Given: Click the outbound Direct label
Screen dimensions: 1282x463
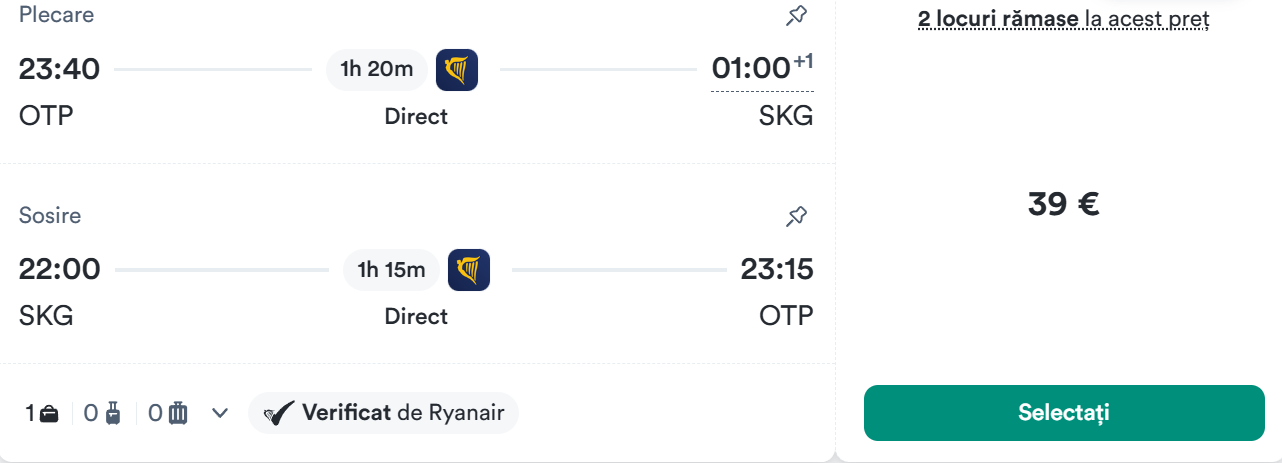Looking at the screenshot, I should point(416,117).
